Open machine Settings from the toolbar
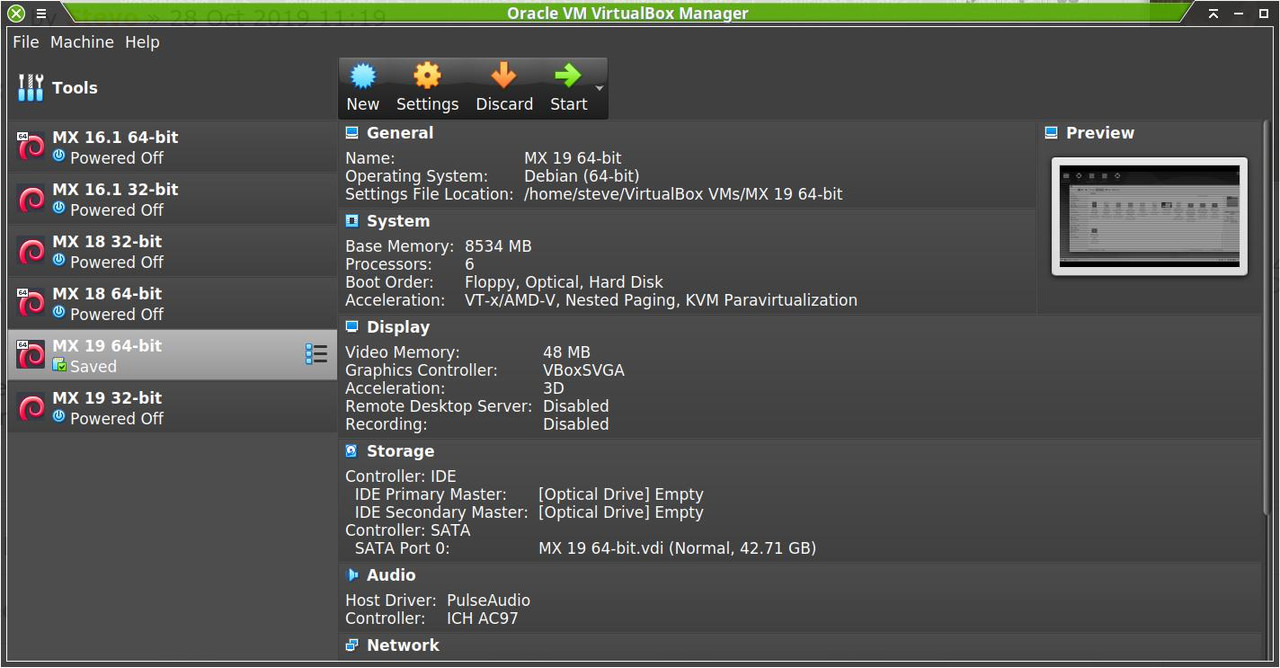The width and height of the screenshot is (1280, 668). [x=427, y=76]
